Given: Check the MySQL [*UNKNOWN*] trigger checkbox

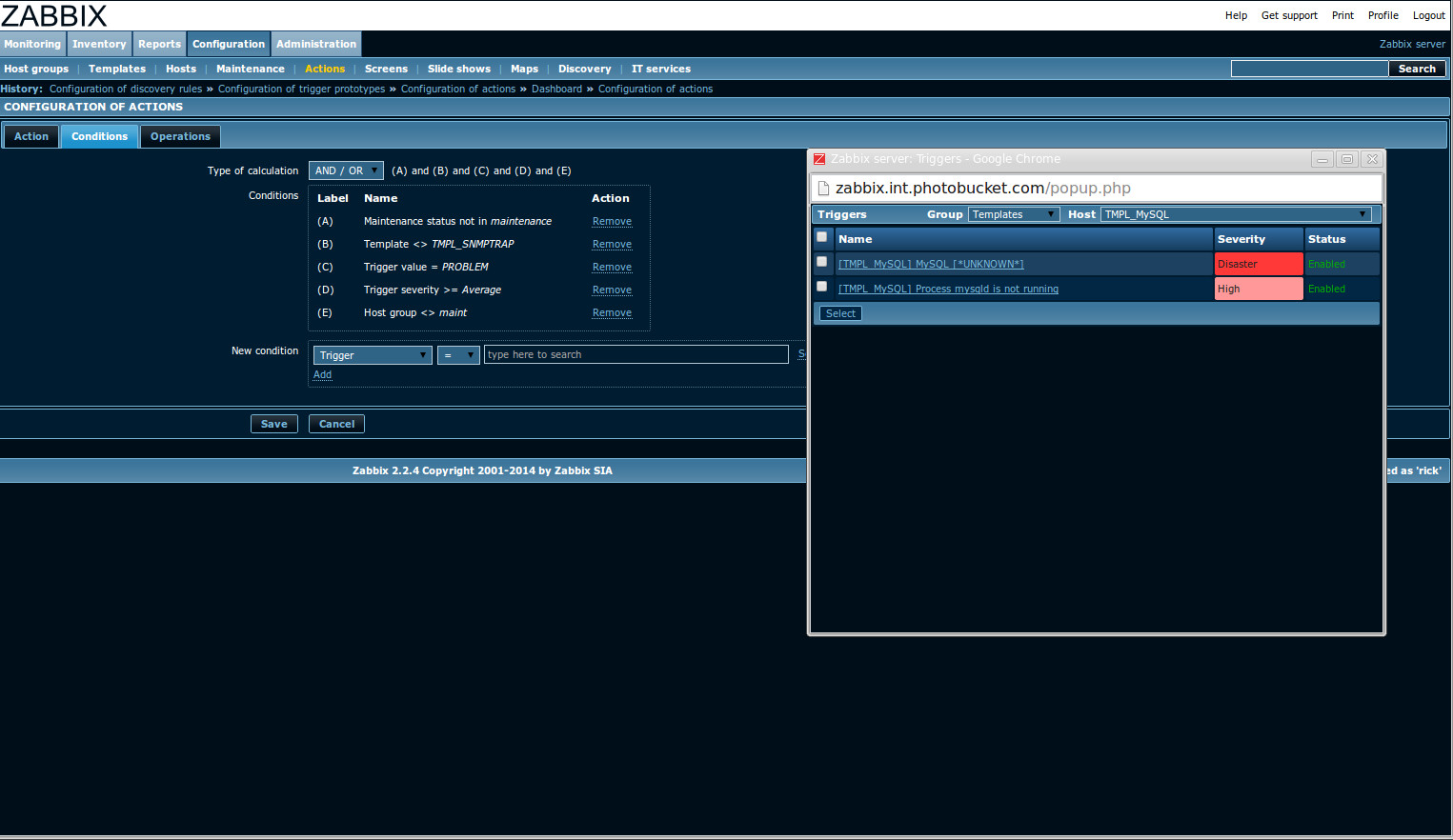Looking at the screenshot, I should click(x=822, y=262).
